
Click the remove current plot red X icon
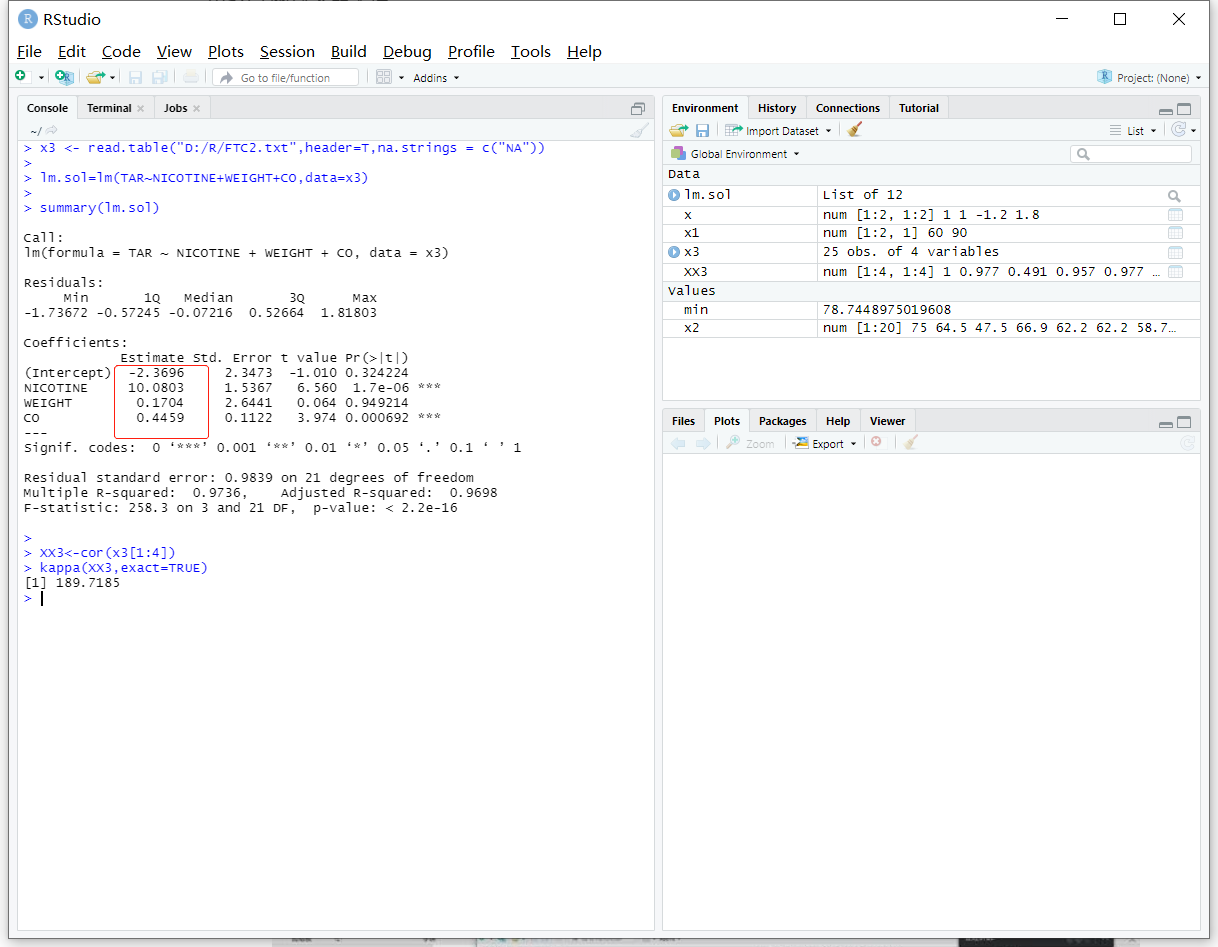pos(876,442)
